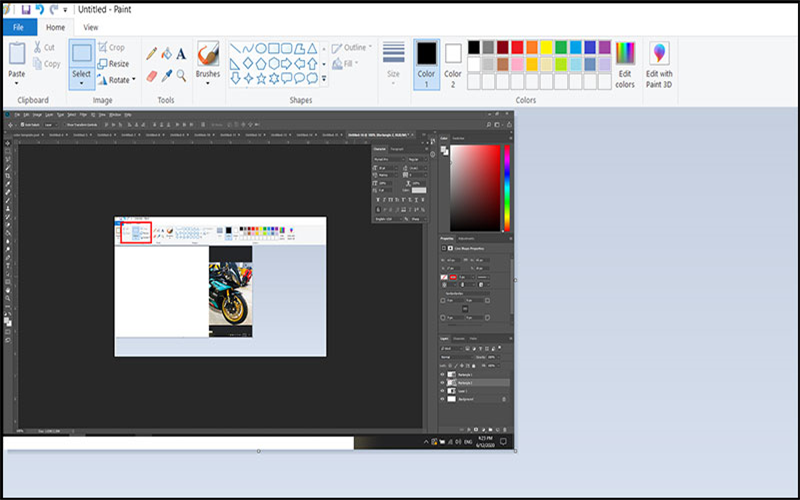This screenshot has height=500, width=800.
Task: Open the Select options dropdown arrow
Action: pyautogui.click(x=82, y=84)
